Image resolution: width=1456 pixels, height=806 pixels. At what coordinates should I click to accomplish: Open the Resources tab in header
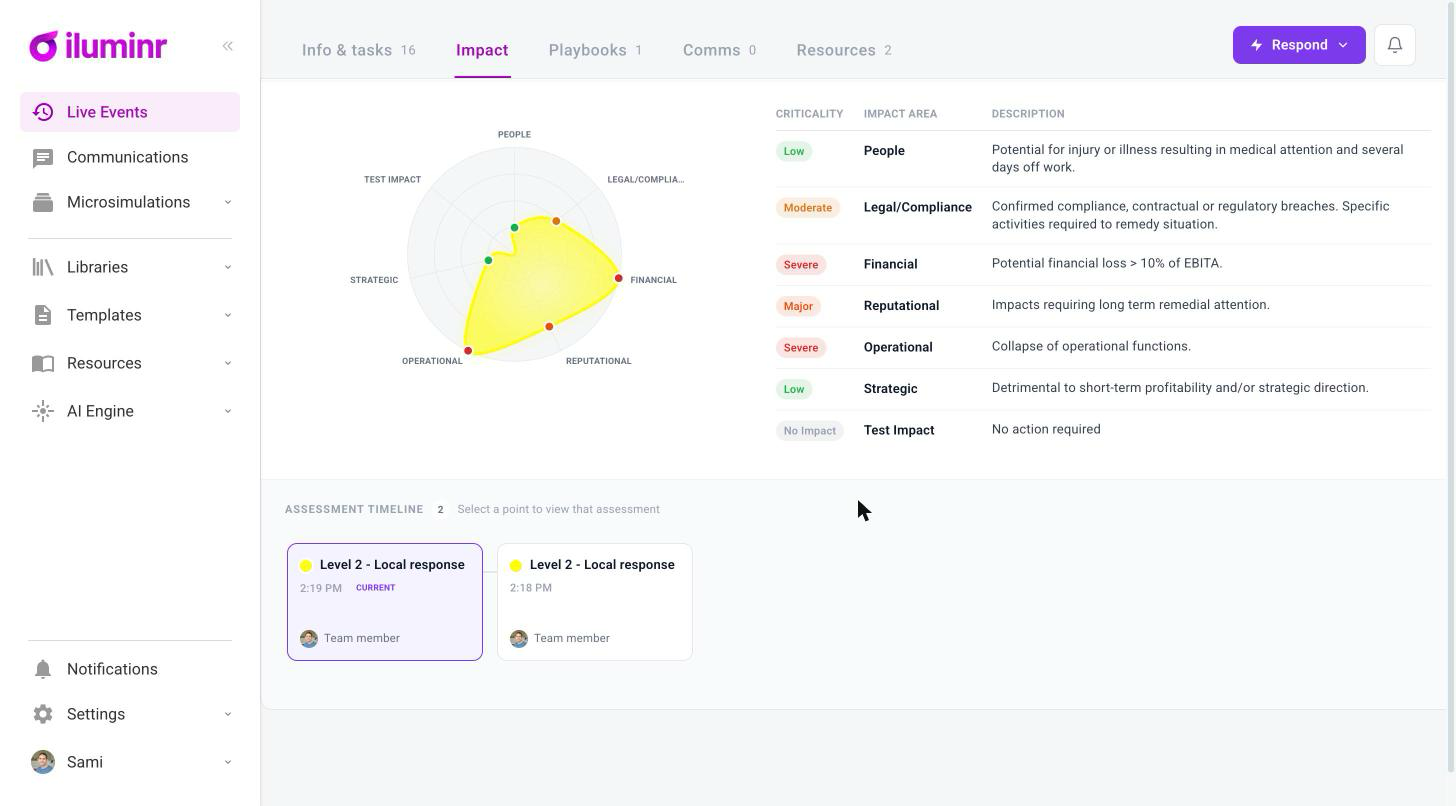click(844, 50)
